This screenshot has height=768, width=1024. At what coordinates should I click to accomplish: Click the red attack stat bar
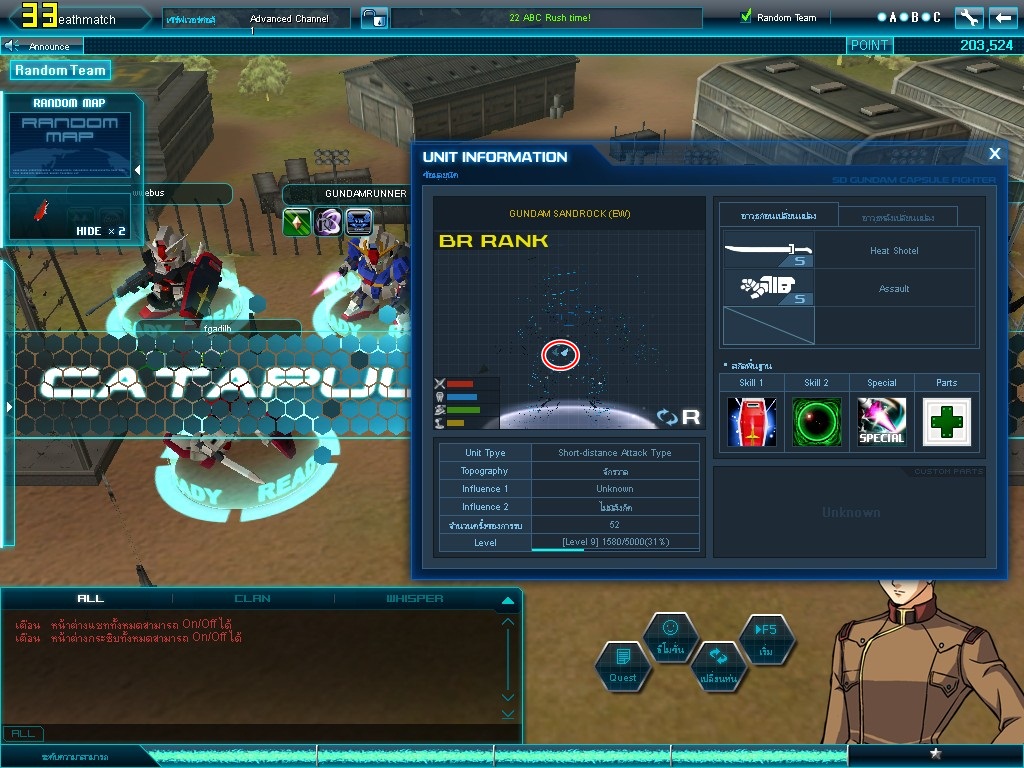pyautogui.click(x=460, y=383)
